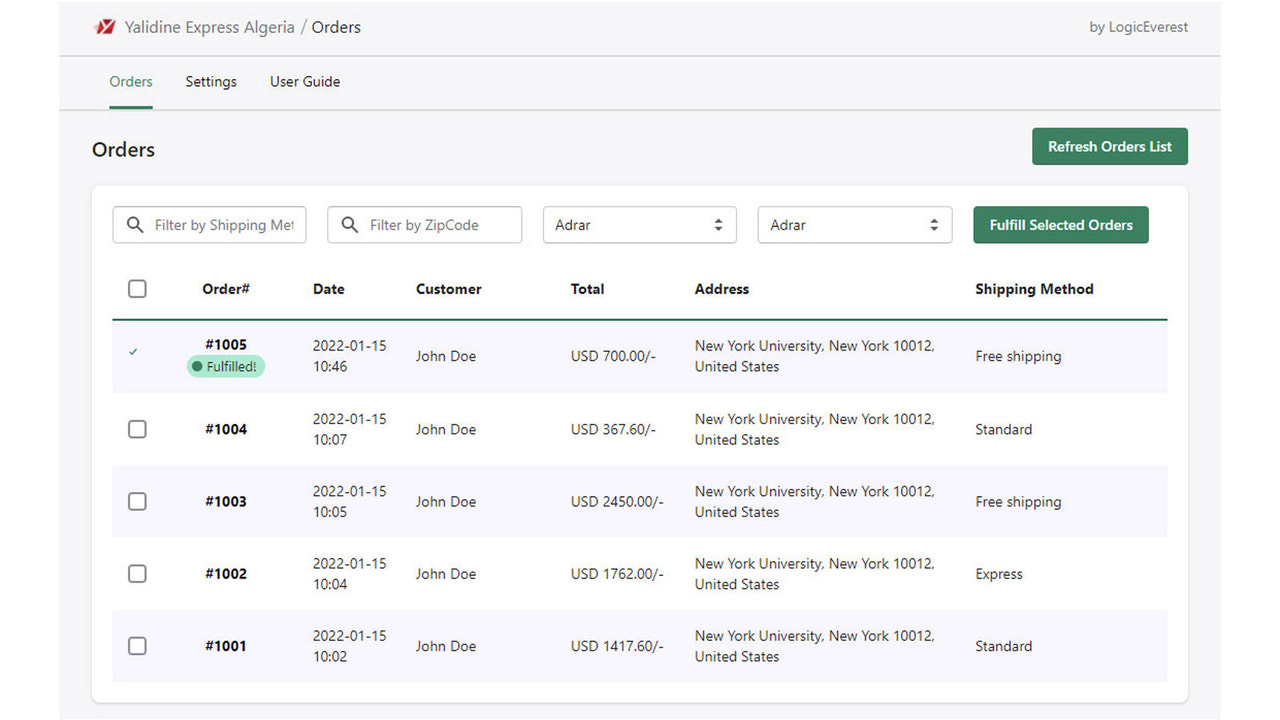Click the total USD 1762.00/-

pos(617,574)
